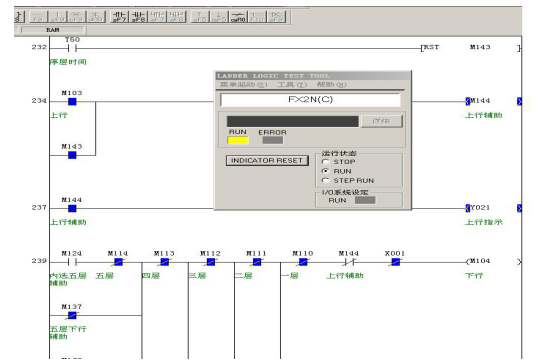Open the 帮助(H) menu
This screenshot has height=363, width=542.
click(x=331, y=85)
